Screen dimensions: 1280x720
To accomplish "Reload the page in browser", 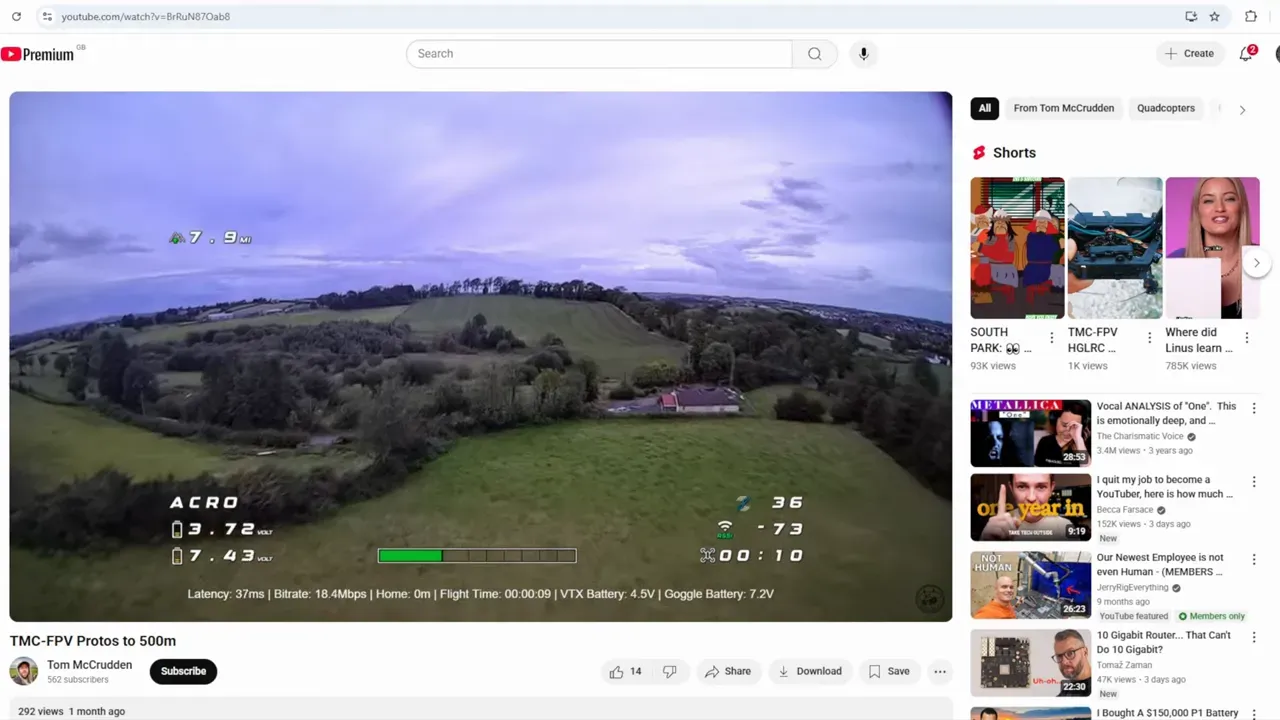I will tap(16, 17).
